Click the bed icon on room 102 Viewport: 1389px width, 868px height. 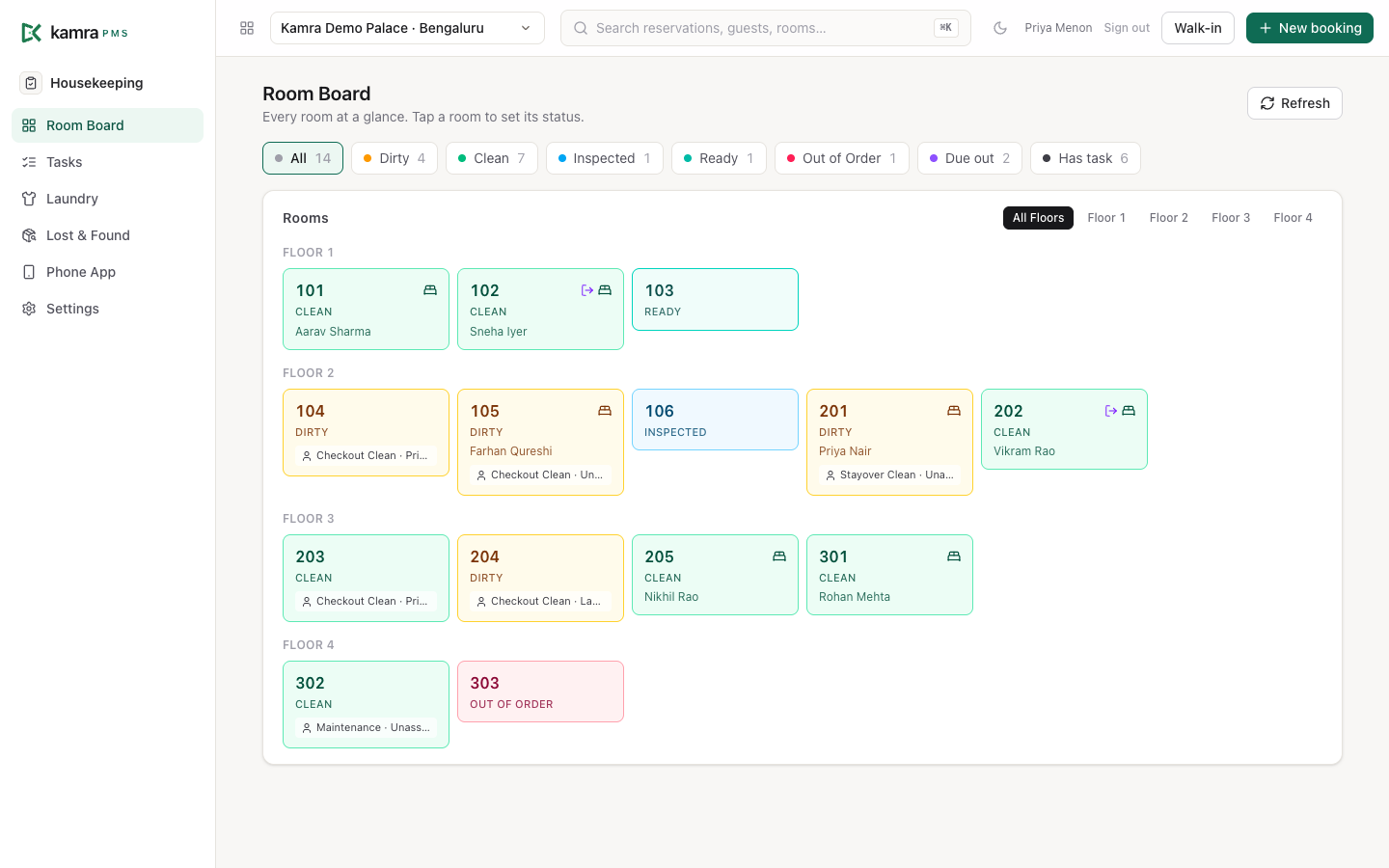(x=605, y=290)
